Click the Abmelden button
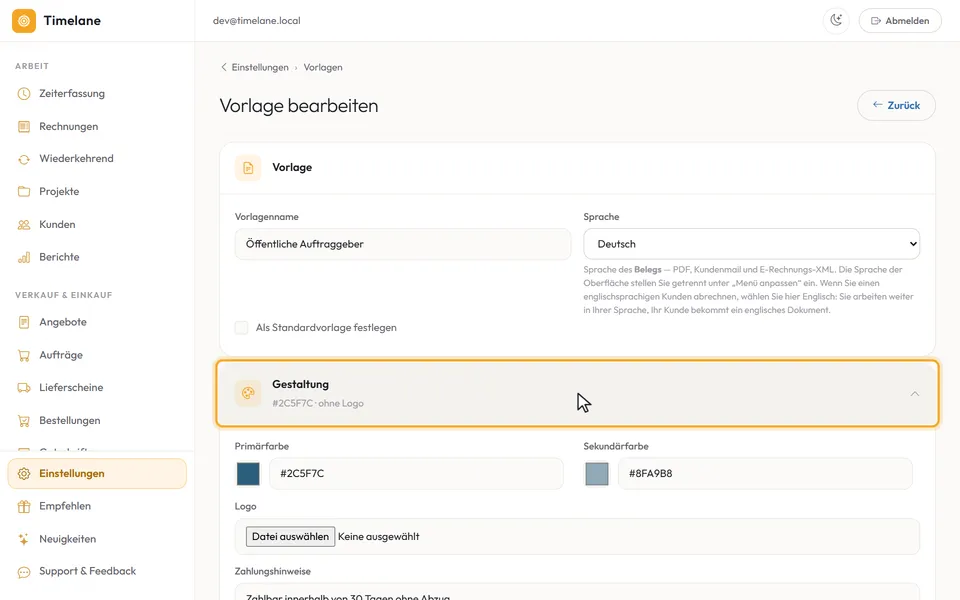 [900, 21]
